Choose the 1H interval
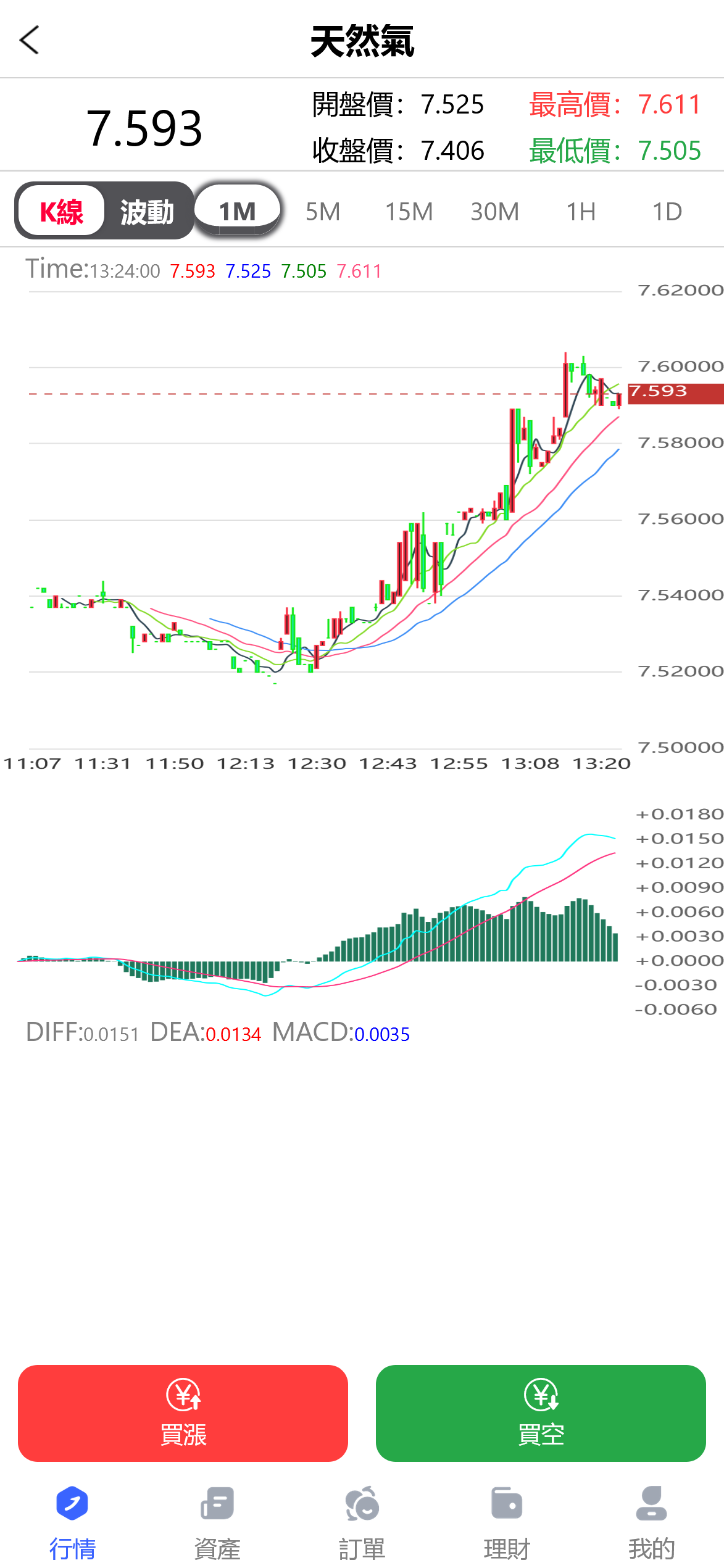Image resolution: width=724 pixels, height=1568 pixels. [581, 212]
